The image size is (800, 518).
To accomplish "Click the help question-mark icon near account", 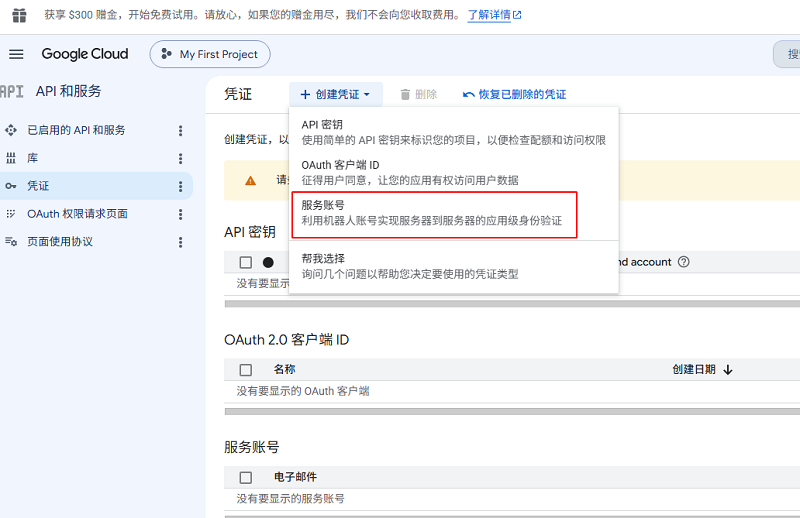I will [684, 262].
